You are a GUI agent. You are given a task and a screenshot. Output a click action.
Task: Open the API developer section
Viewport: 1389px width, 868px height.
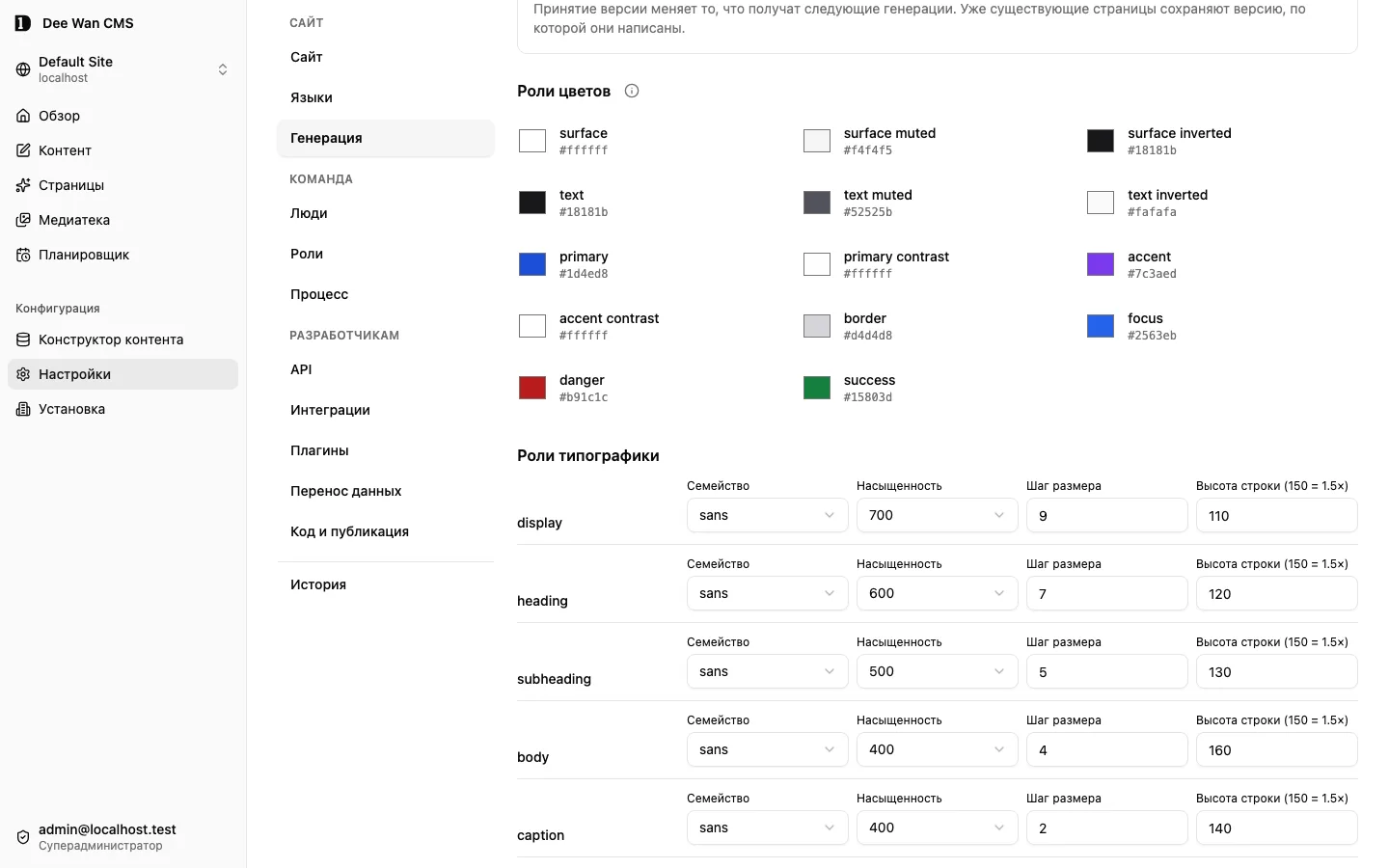(x=386, y=369)
